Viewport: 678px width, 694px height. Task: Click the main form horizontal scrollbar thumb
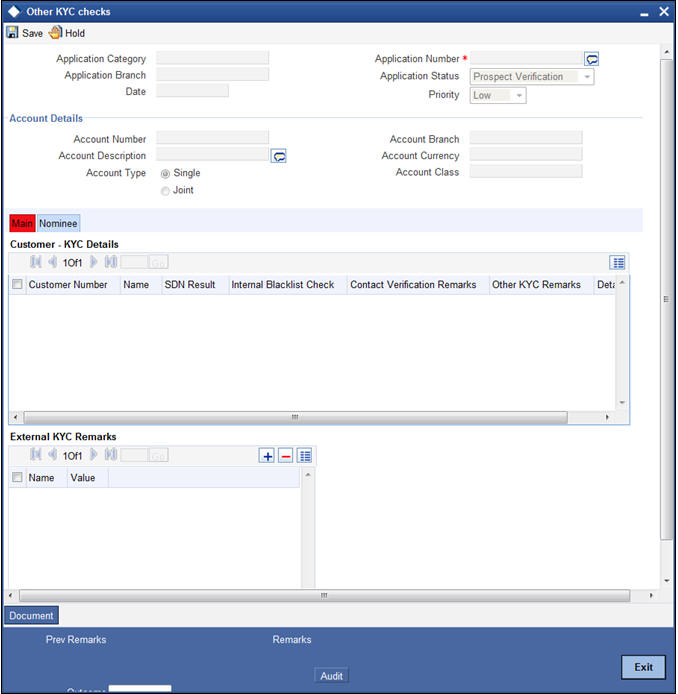point(324,595)
